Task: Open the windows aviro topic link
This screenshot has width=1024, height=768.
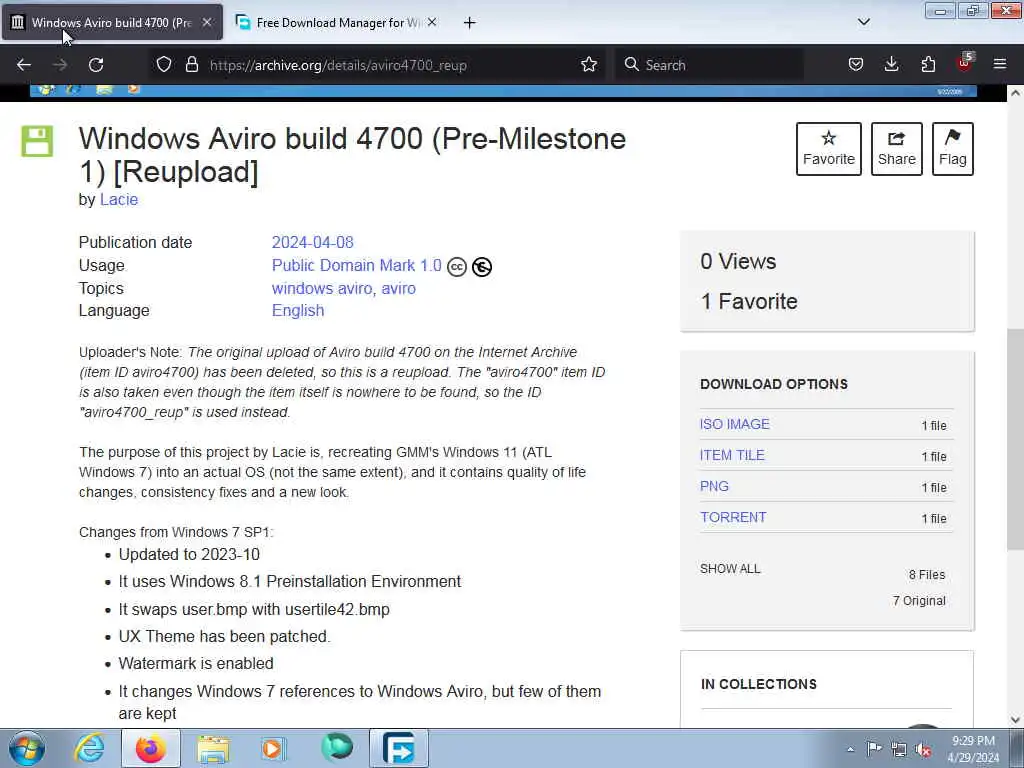Action: tap(322, 288)
